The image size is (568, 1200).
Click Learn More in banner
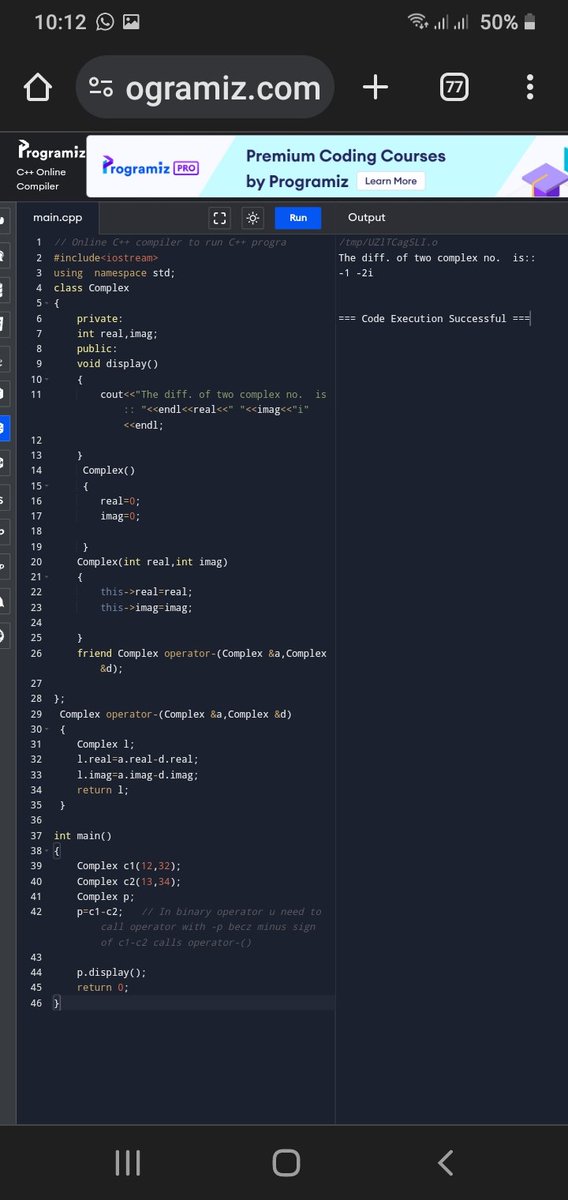coord(391,181)
